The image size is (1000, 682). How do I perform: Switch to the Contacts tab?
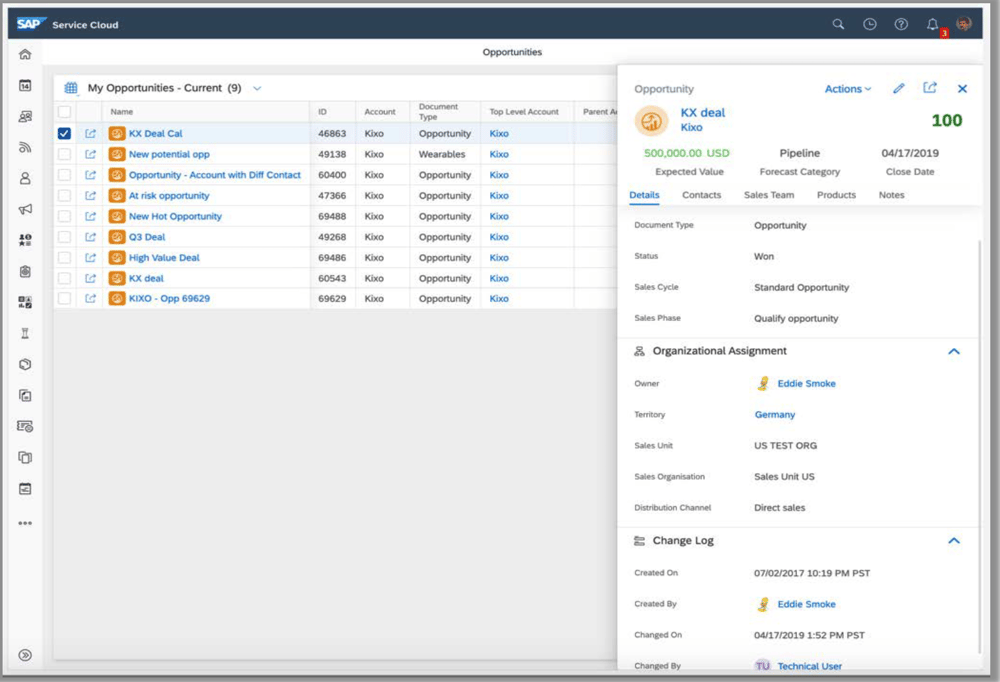[x=701, y=195]
